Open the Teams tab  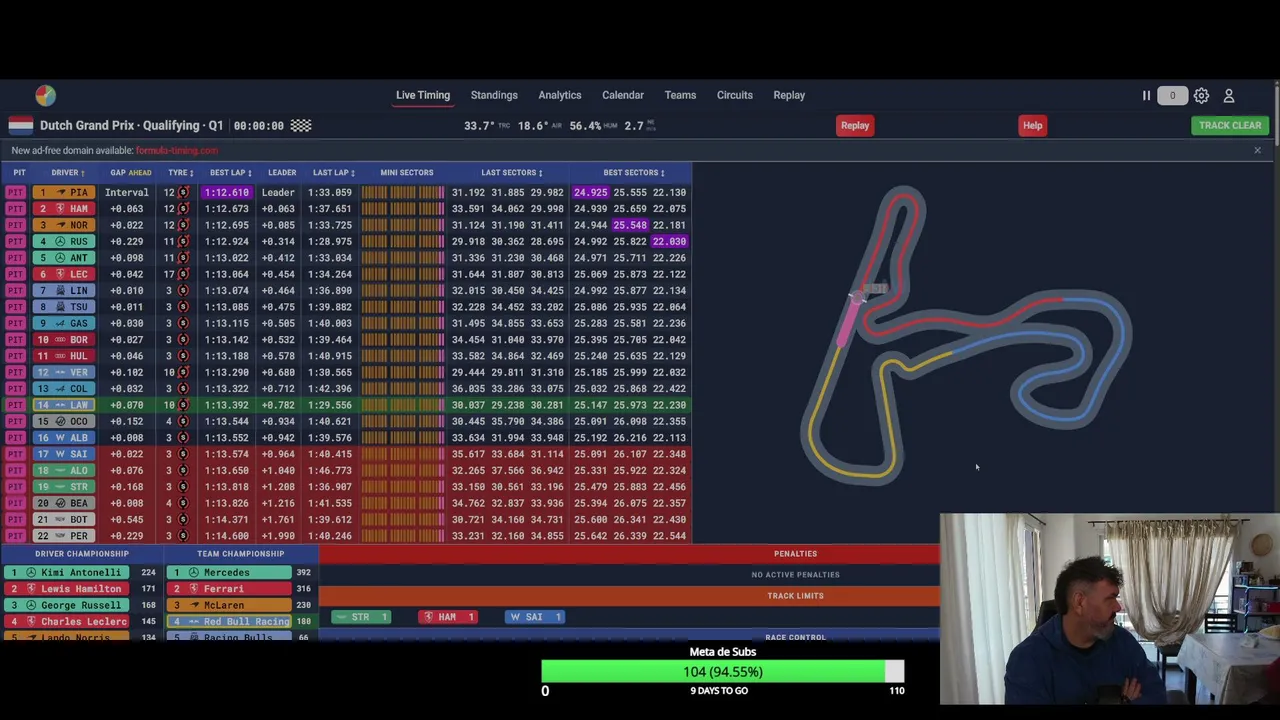click(680, 95)
